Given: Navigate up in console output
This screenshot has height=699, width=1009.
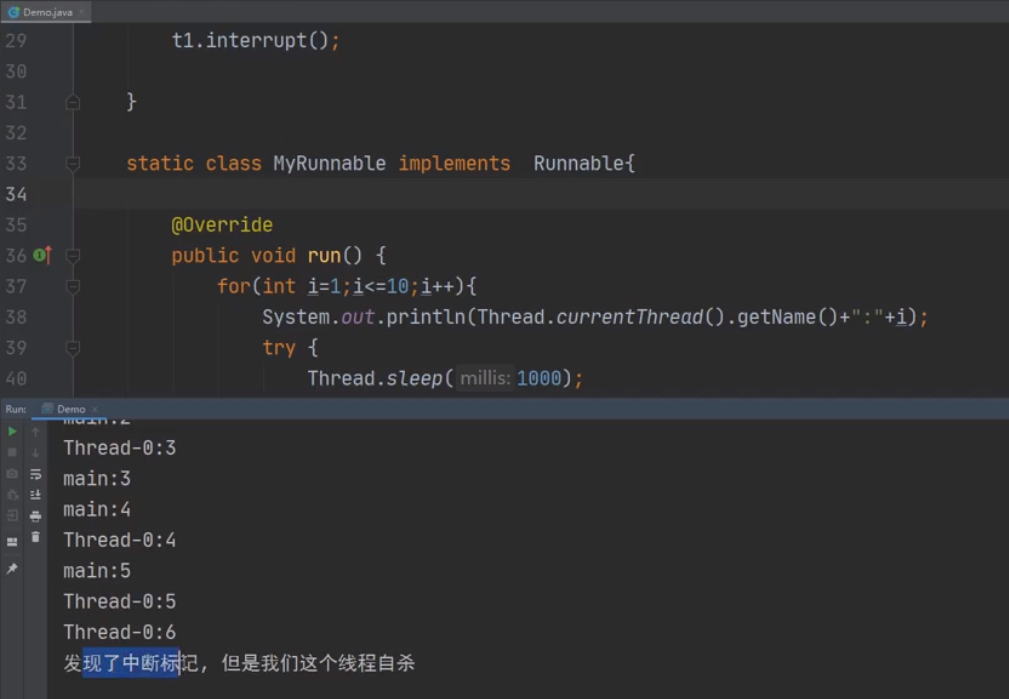Looking at the screenshot, I should coord(36,432).
